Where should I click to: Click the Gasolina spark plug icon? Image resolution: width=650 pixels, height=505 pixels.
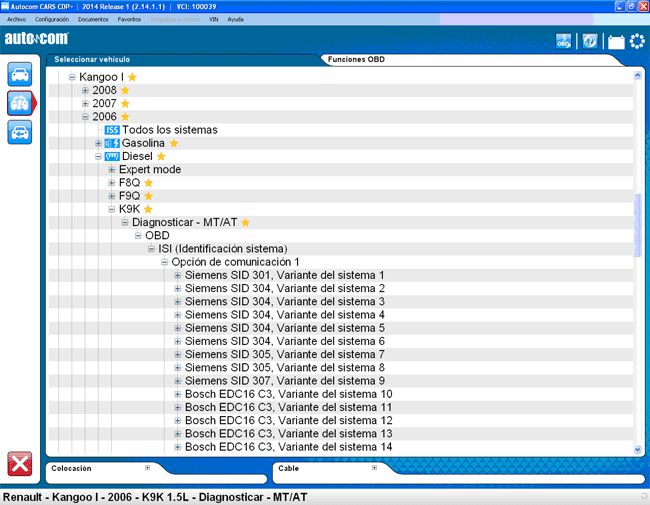(112, 143)
